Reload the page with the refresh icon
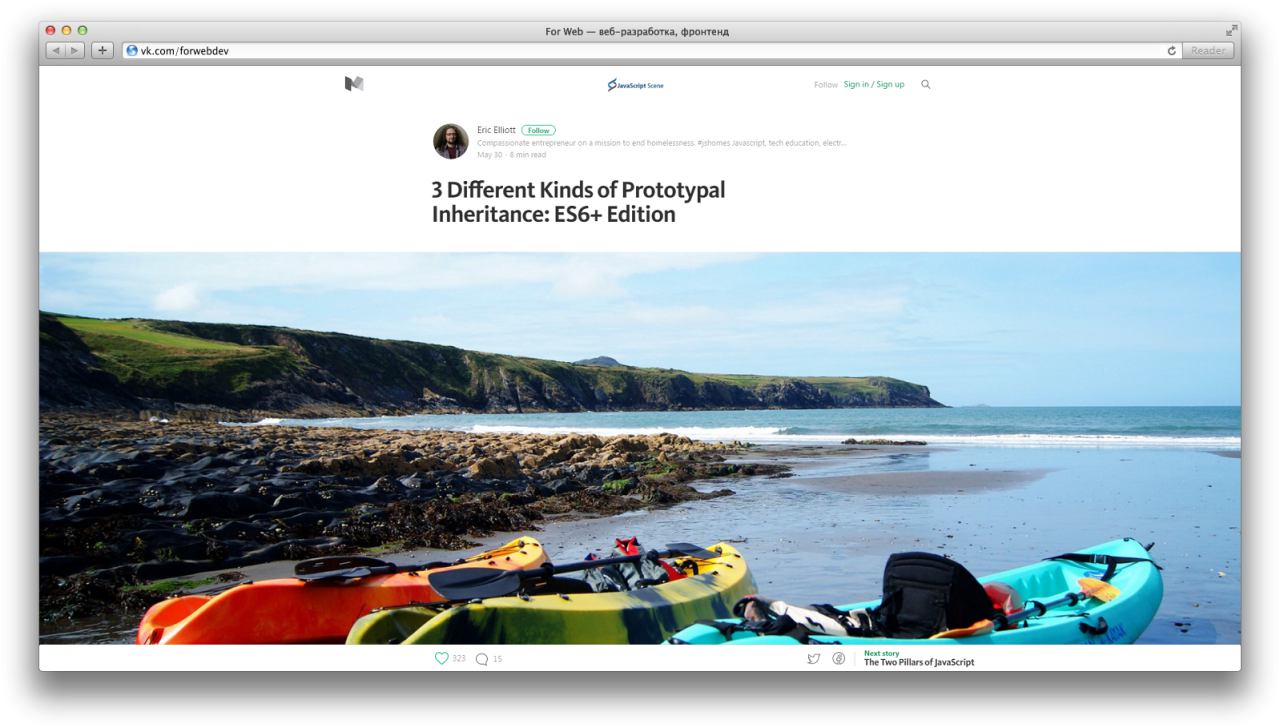The width and height of the screenshot is (1280, 728). [1172, 50]
